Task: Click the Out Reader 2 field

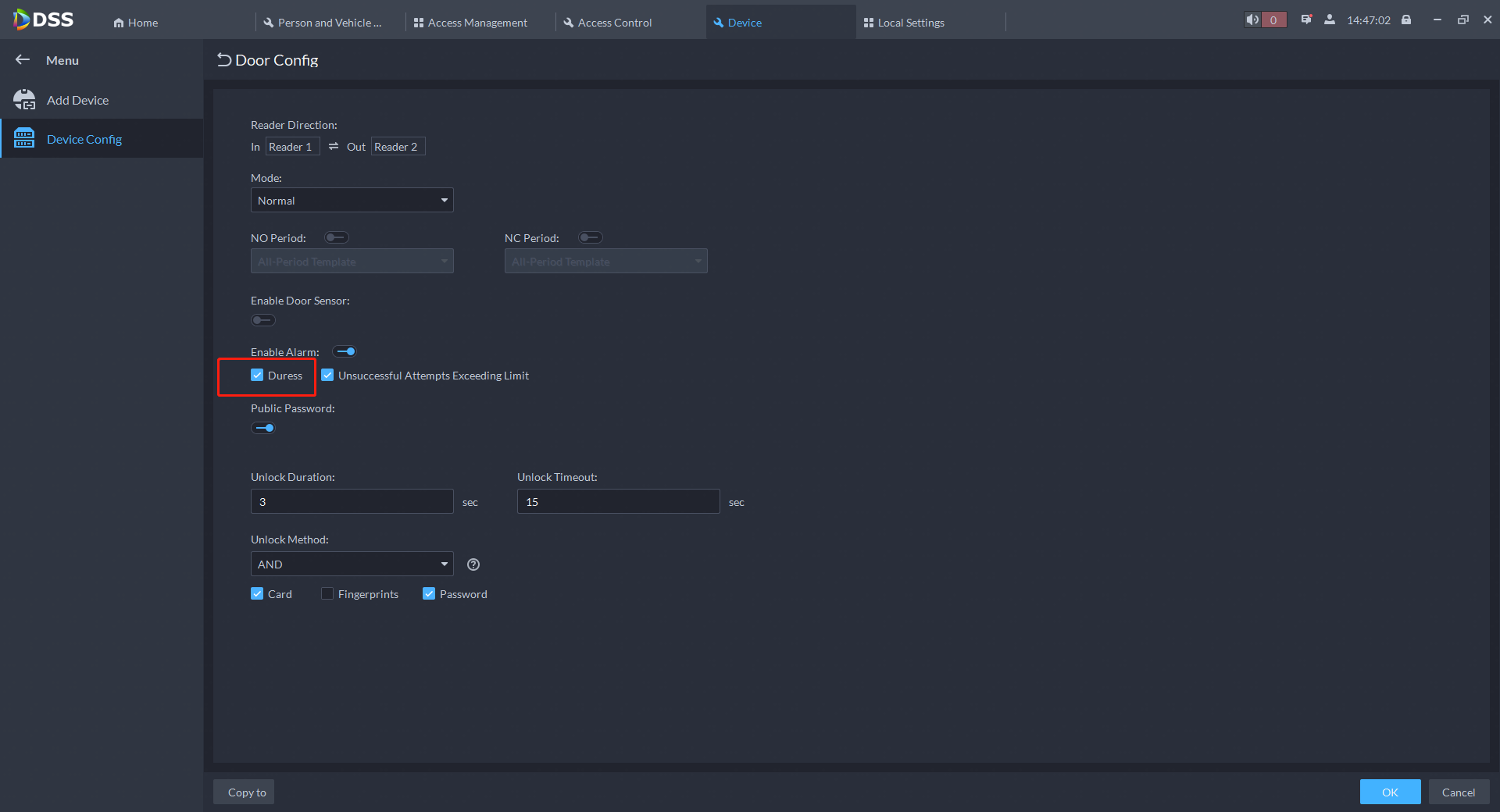Action: point(398,146)
